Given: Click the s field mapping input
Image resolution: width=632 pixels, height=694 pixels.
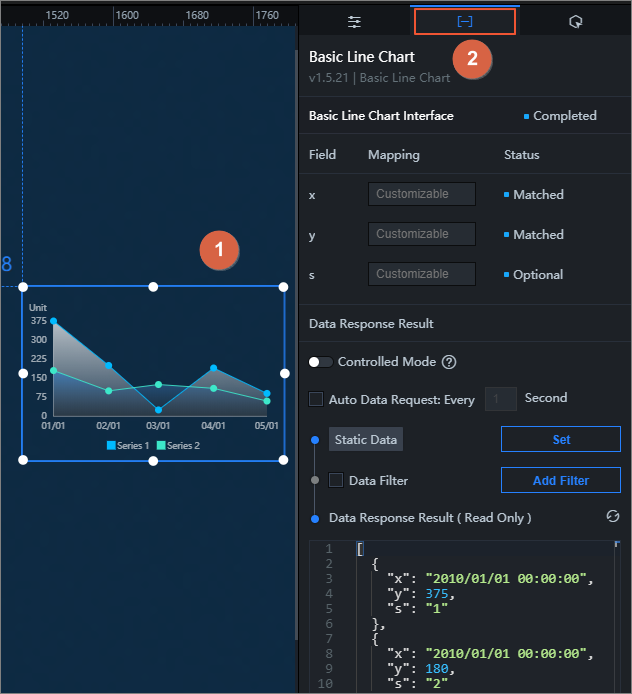Looking at the screenshot, I should [422, 274].
